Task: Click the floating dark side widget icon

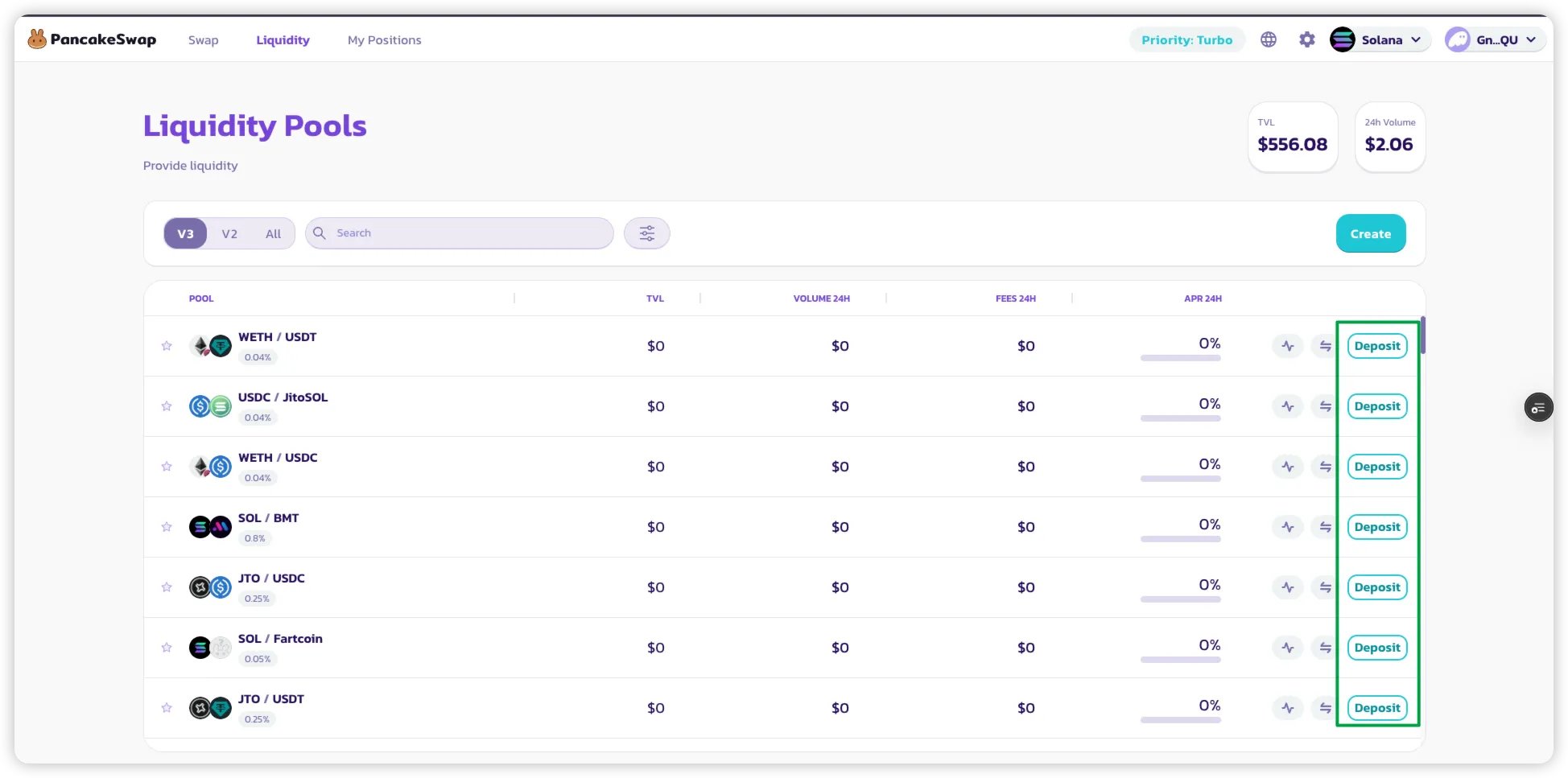Action: pyautogui.click(x=1538, y=408)
